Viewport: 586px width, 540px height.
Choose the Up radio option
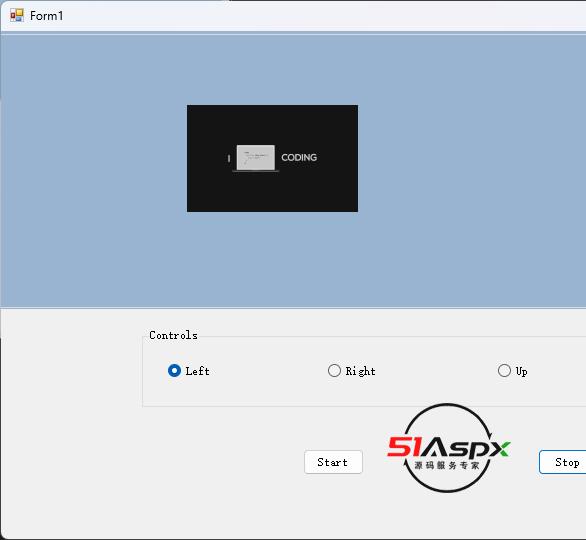click(x=504, y=370)
